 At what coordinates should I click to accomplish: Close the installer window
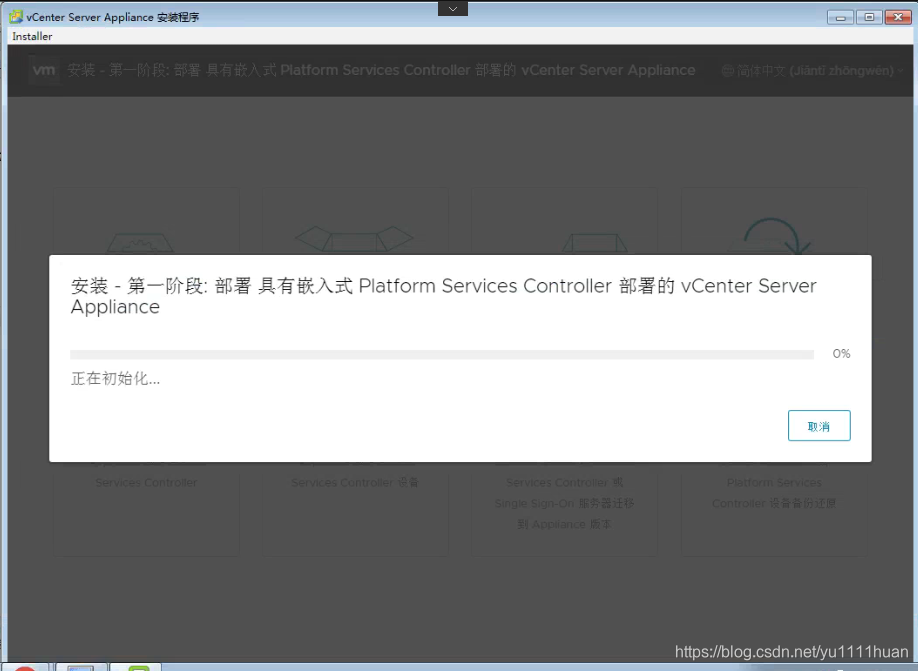(898, 18)
